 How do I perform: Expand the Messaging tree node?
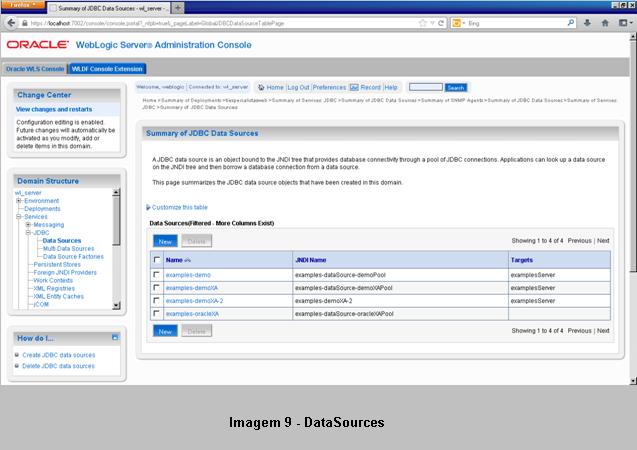(x=28, y=225)
